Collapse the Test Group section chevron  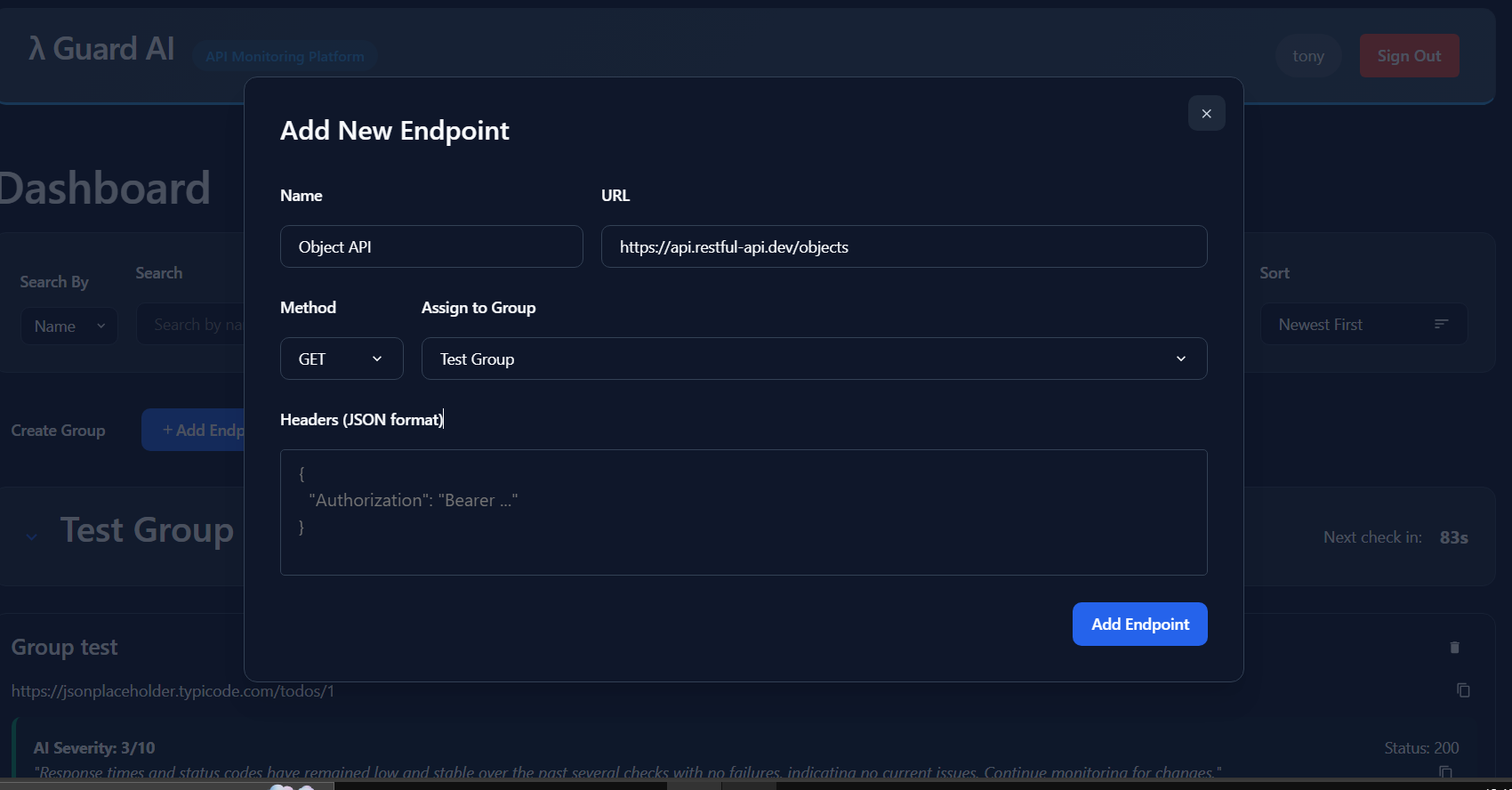[32, 536]
